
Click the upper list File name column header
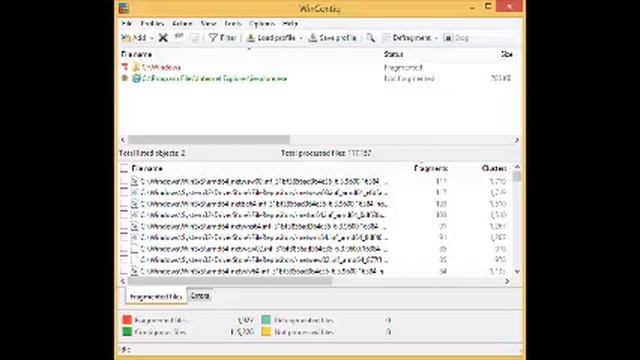(x=136, y=54)
